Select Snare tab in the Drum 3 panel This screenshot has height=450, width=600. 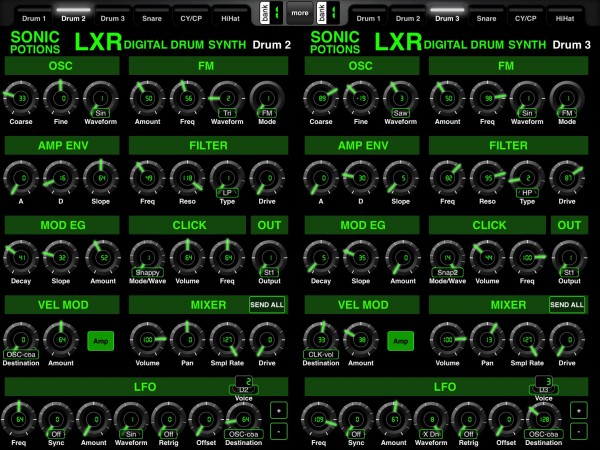click(486, 16)
